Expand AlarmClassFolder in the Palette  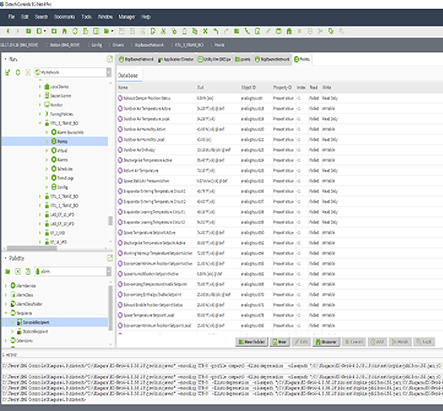6,304
